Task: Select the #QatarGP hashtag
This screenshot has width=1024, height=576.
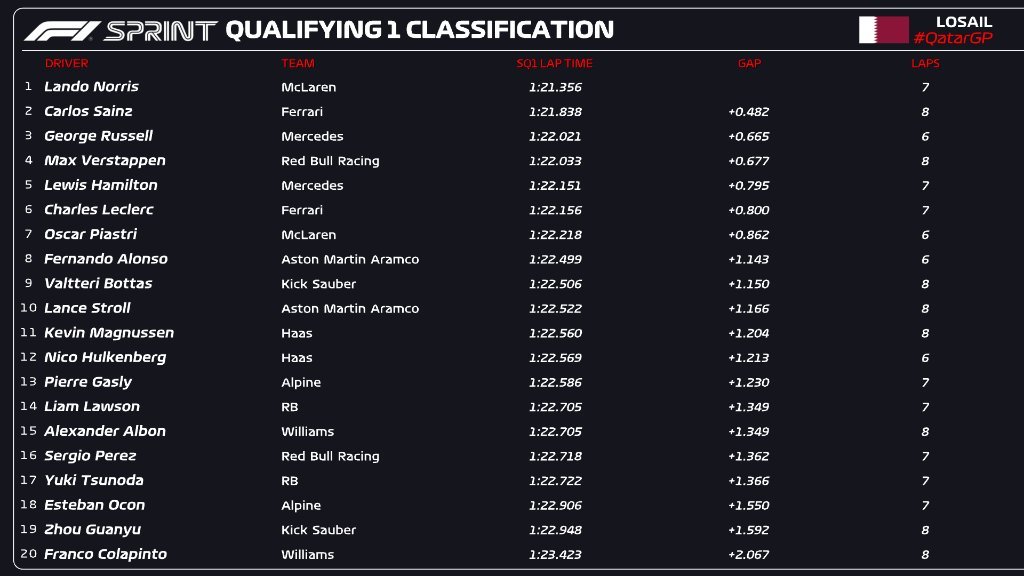Action: coord(952,38)
